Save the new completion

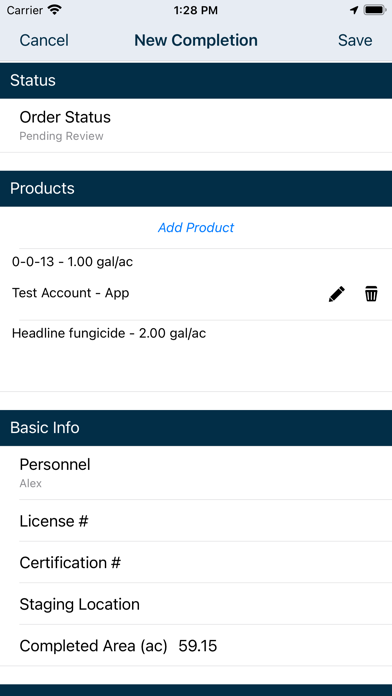tap(355, 40)
